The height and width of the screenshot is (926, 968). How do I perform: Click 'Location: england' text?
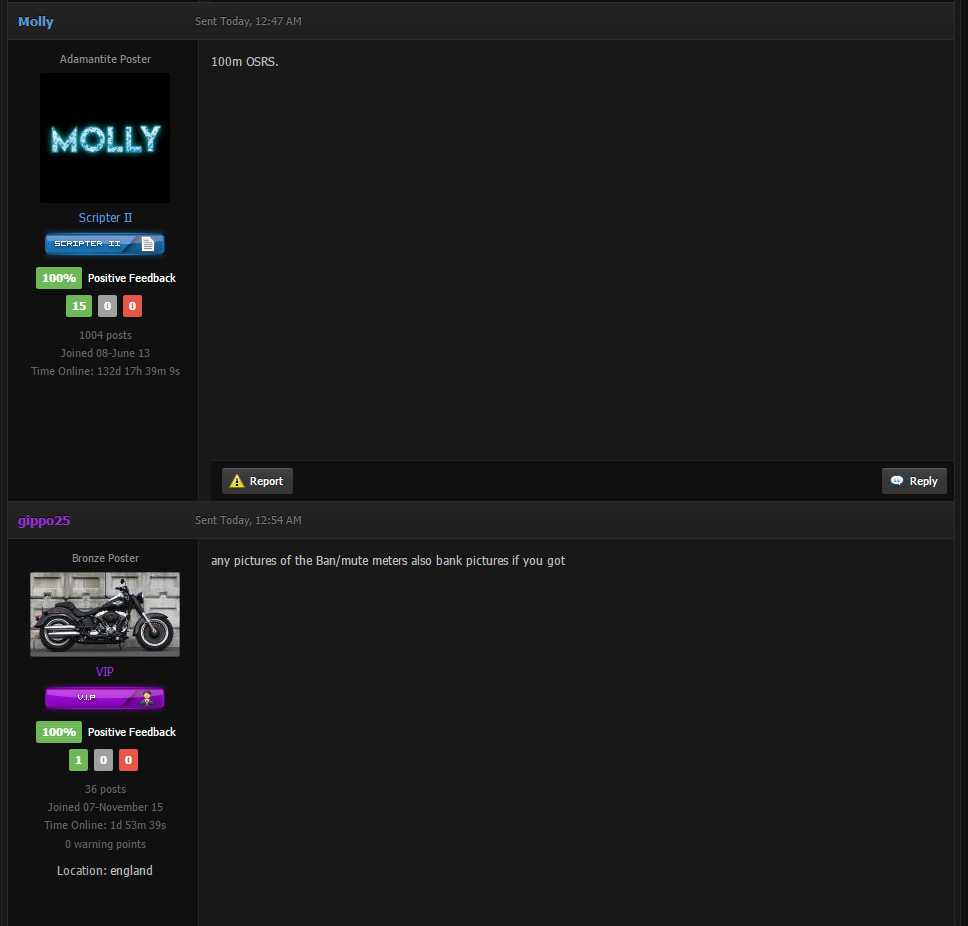pos(105,871)
